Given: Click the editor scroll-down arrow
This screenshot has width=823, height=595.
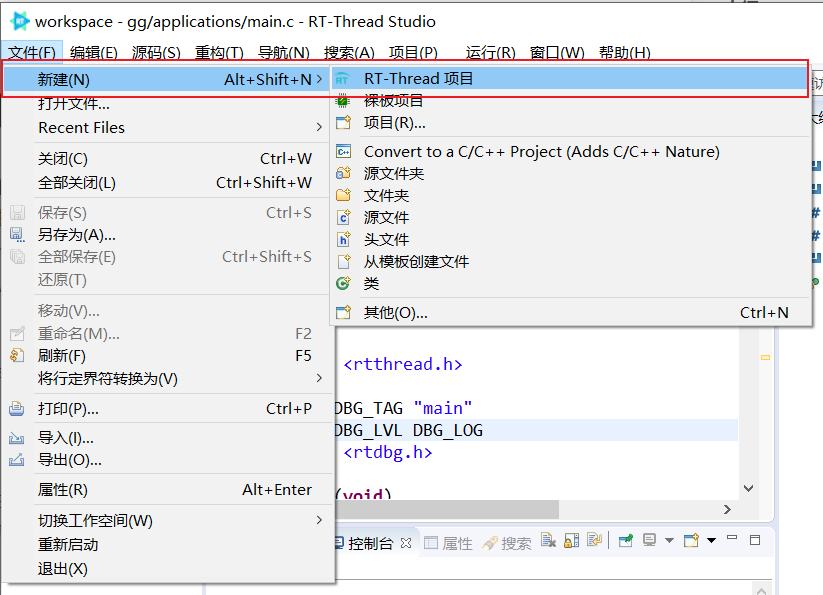Looking at the screenshot, I should (748, 488).
